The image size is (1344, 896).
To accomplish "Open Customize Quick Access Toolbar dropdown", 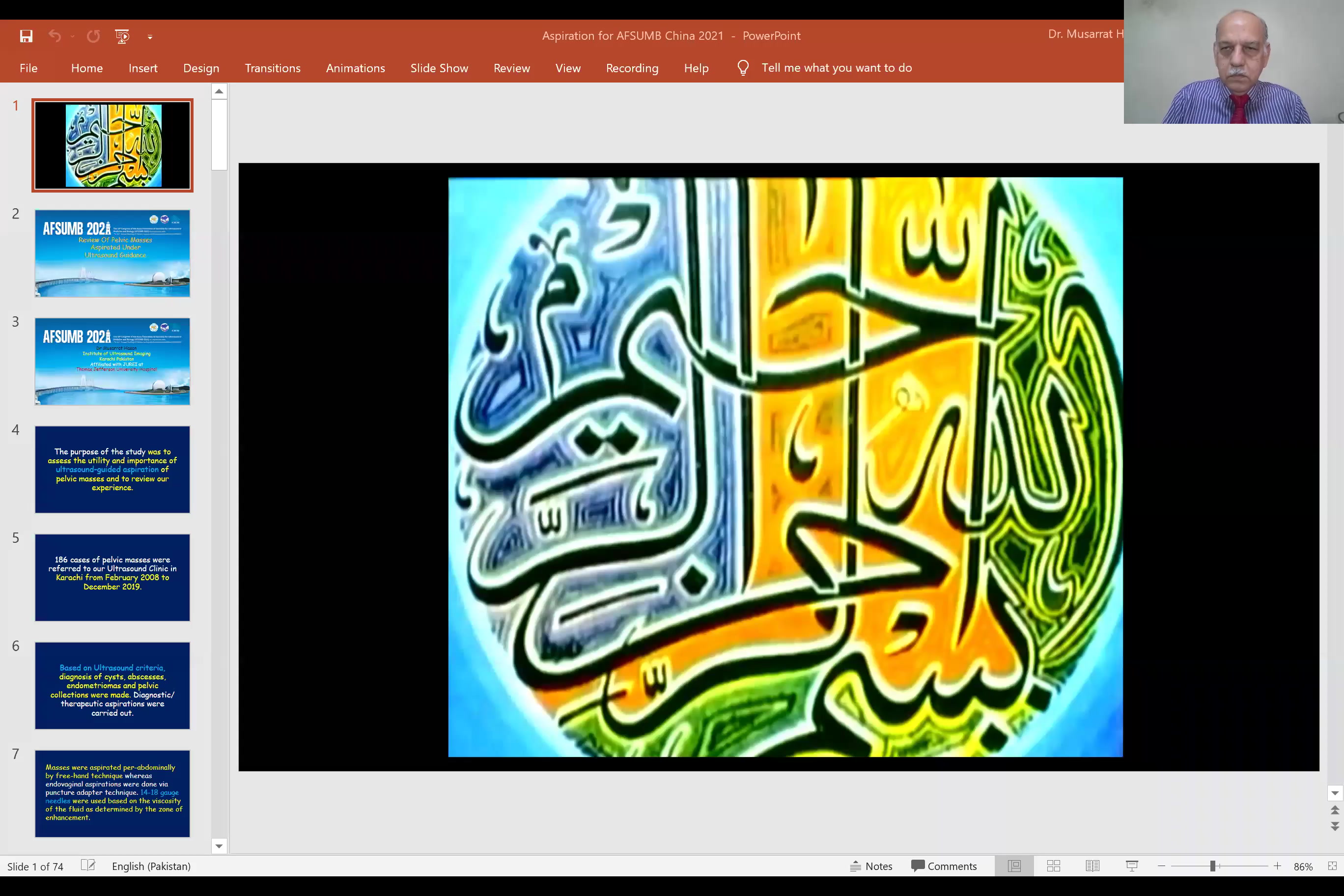I will tap(150, 37).
